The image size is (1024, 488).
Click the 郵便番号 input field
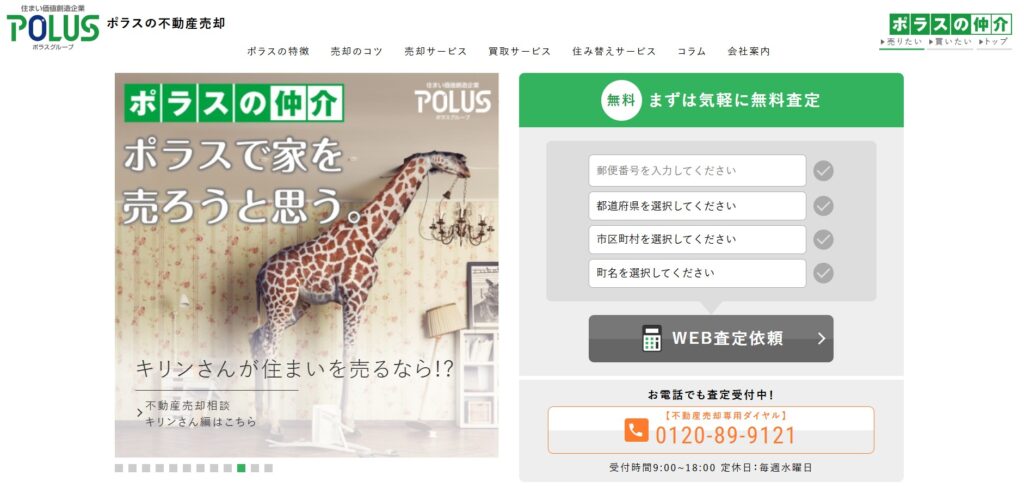(697, 171)
